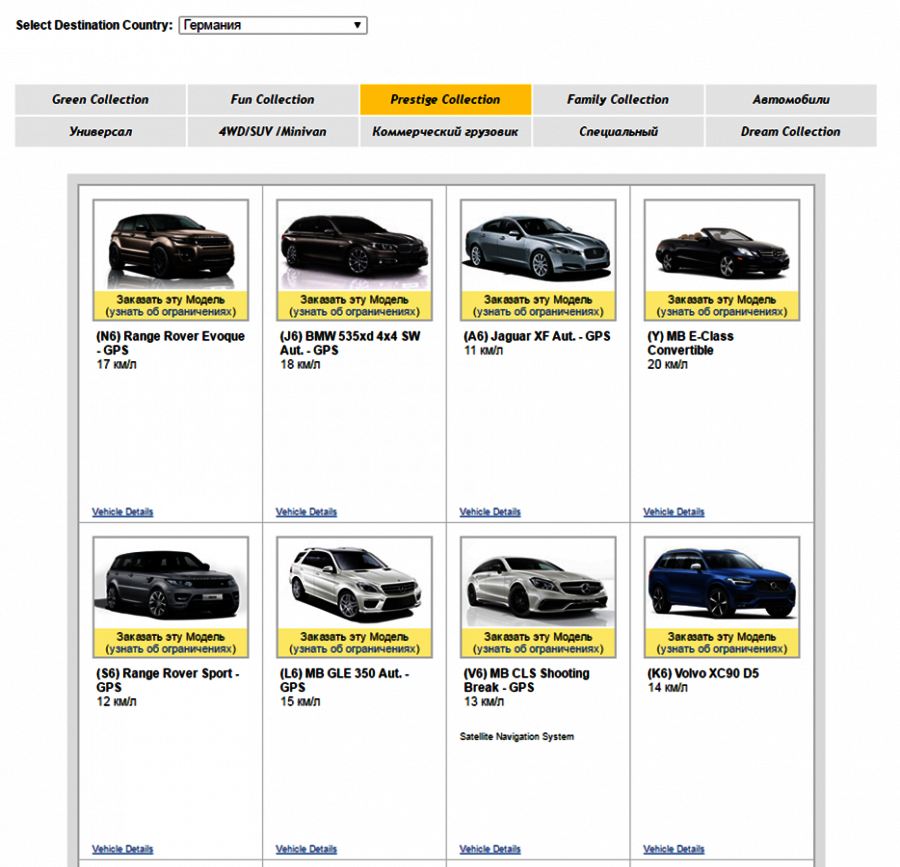
Task: Select the Prestige Collection tab
Action: tap(445, 100)
